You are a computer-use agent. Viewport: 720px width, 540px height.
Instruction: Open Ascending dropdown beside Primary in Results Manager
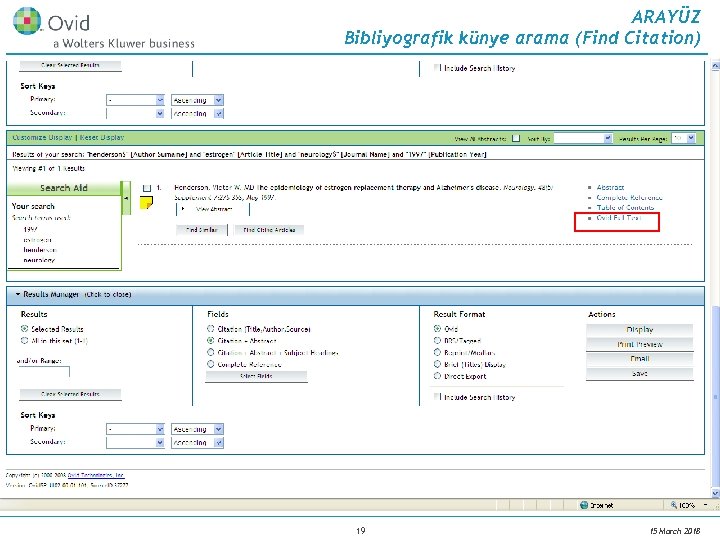(197, 429)
